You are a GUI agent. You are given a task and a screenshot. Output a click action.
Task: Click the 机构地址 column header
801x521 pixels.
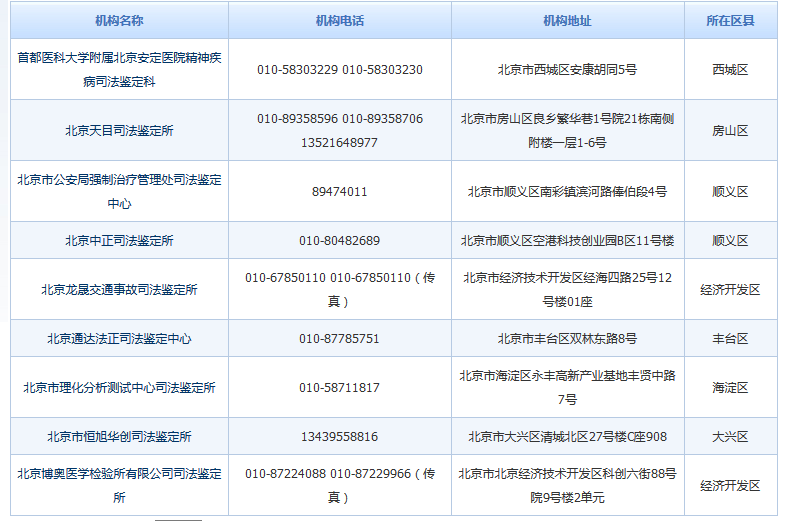tap(567, 20)
